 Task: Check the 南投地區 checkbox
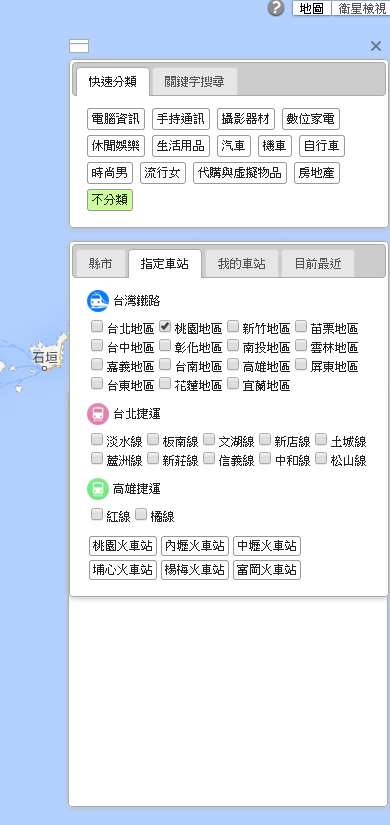pyautogui.click(x=233, y=346)
